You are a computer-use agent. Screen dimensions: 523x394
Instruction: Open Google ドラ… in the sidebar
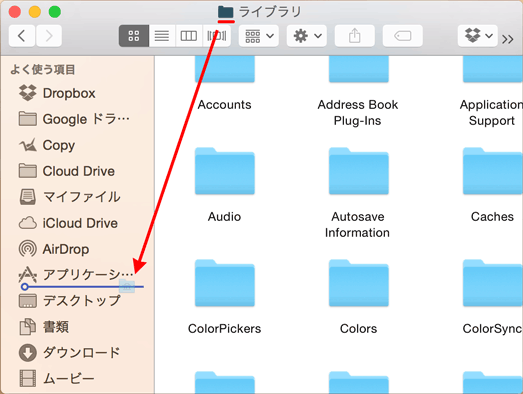pyautogui.click(x=77, y=119)
